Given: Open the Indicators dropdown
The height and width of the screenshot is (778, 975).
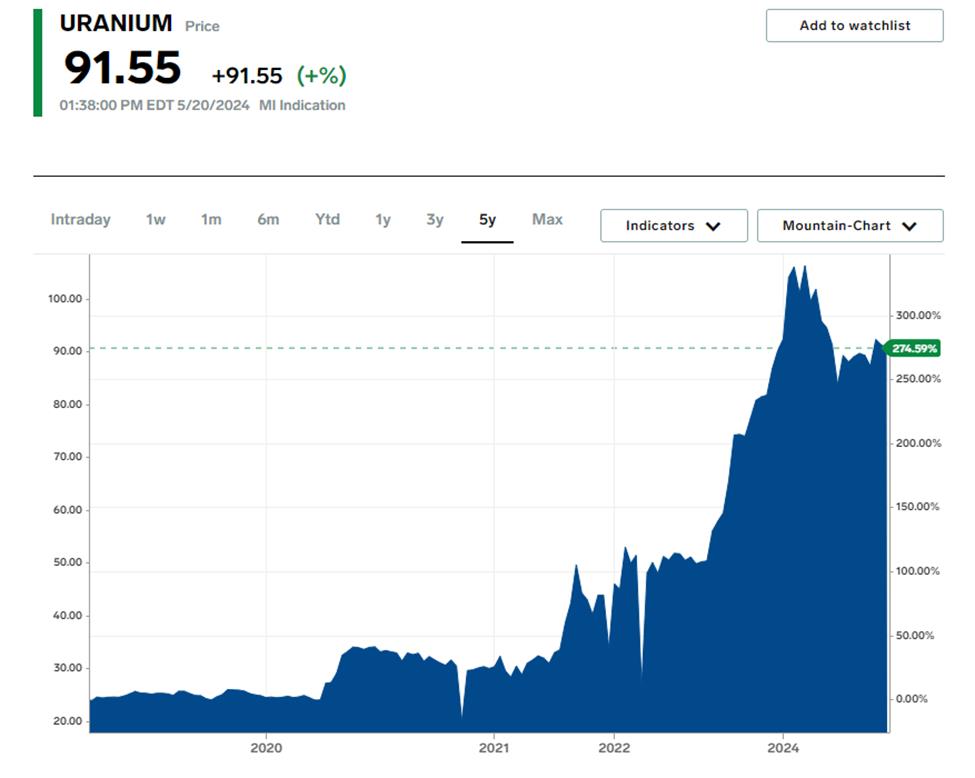Looking at the screenshot, I should [x=673, y=226].
